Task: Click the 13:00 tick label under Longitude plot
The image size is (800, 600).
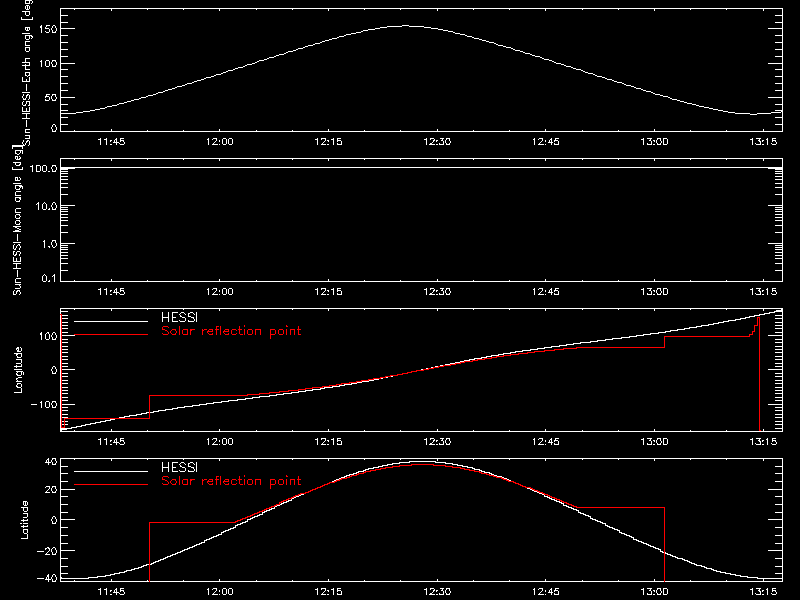Action: pyautogui.click(x=655, y=442)
